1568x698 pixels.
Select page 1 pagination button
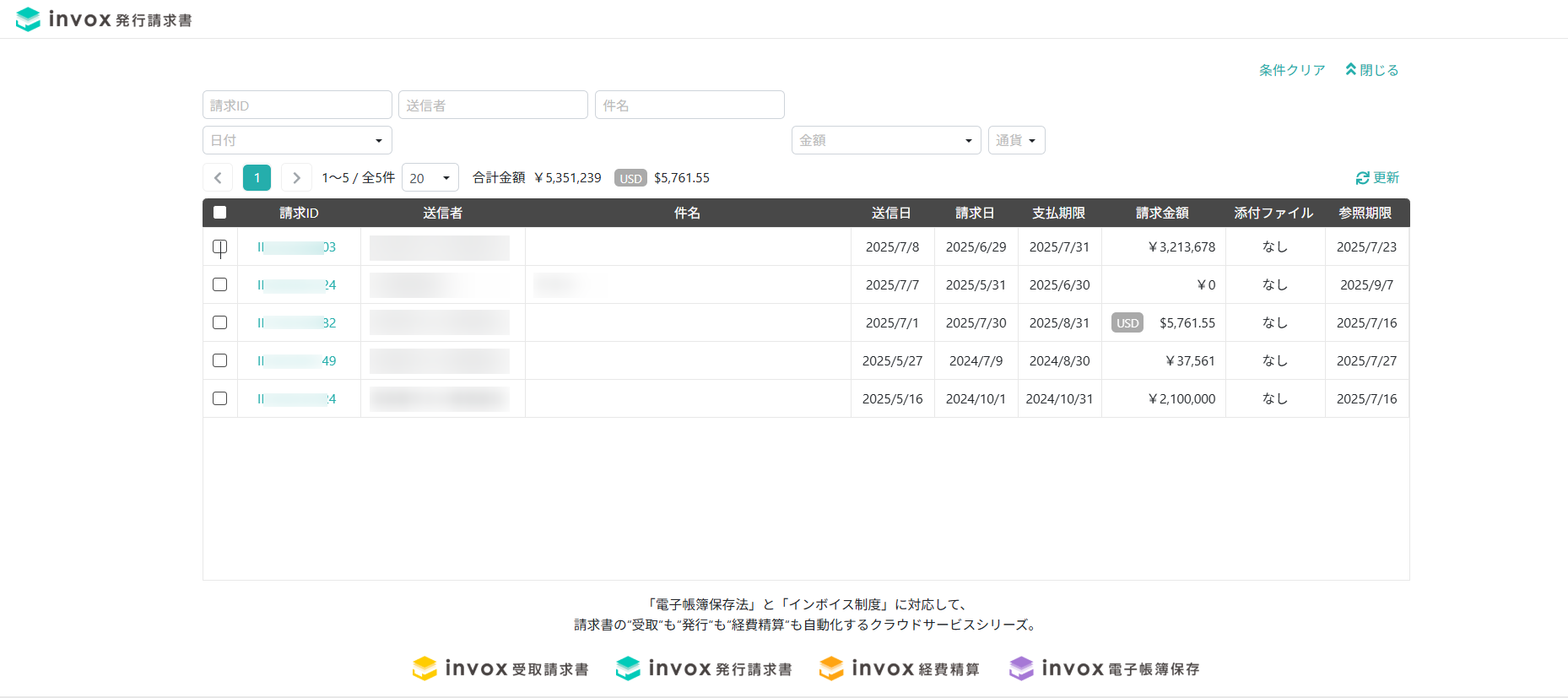coord(257,178)
